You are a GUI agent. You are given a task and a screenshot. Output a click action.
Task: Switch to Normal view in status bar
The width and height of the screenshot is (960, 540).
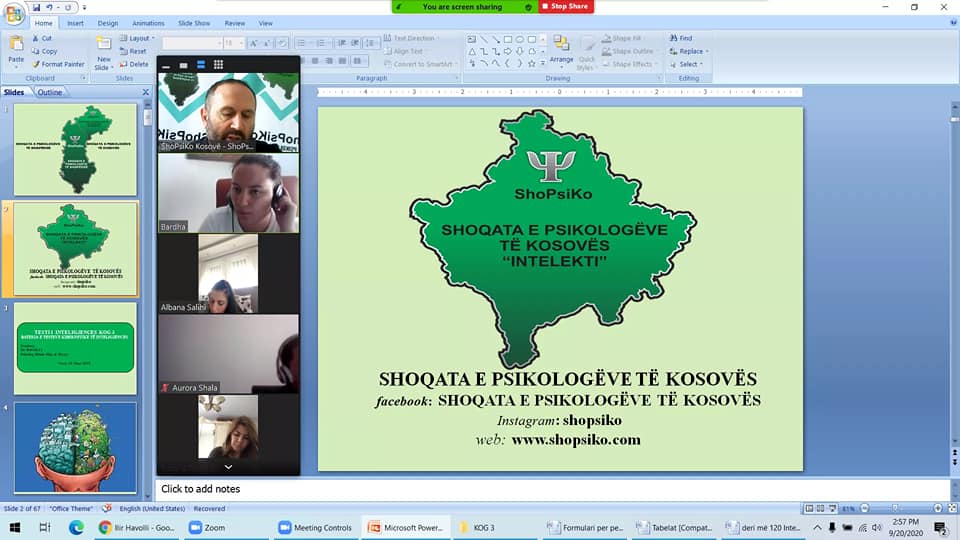pyautogui.click(x=809, y=508)
